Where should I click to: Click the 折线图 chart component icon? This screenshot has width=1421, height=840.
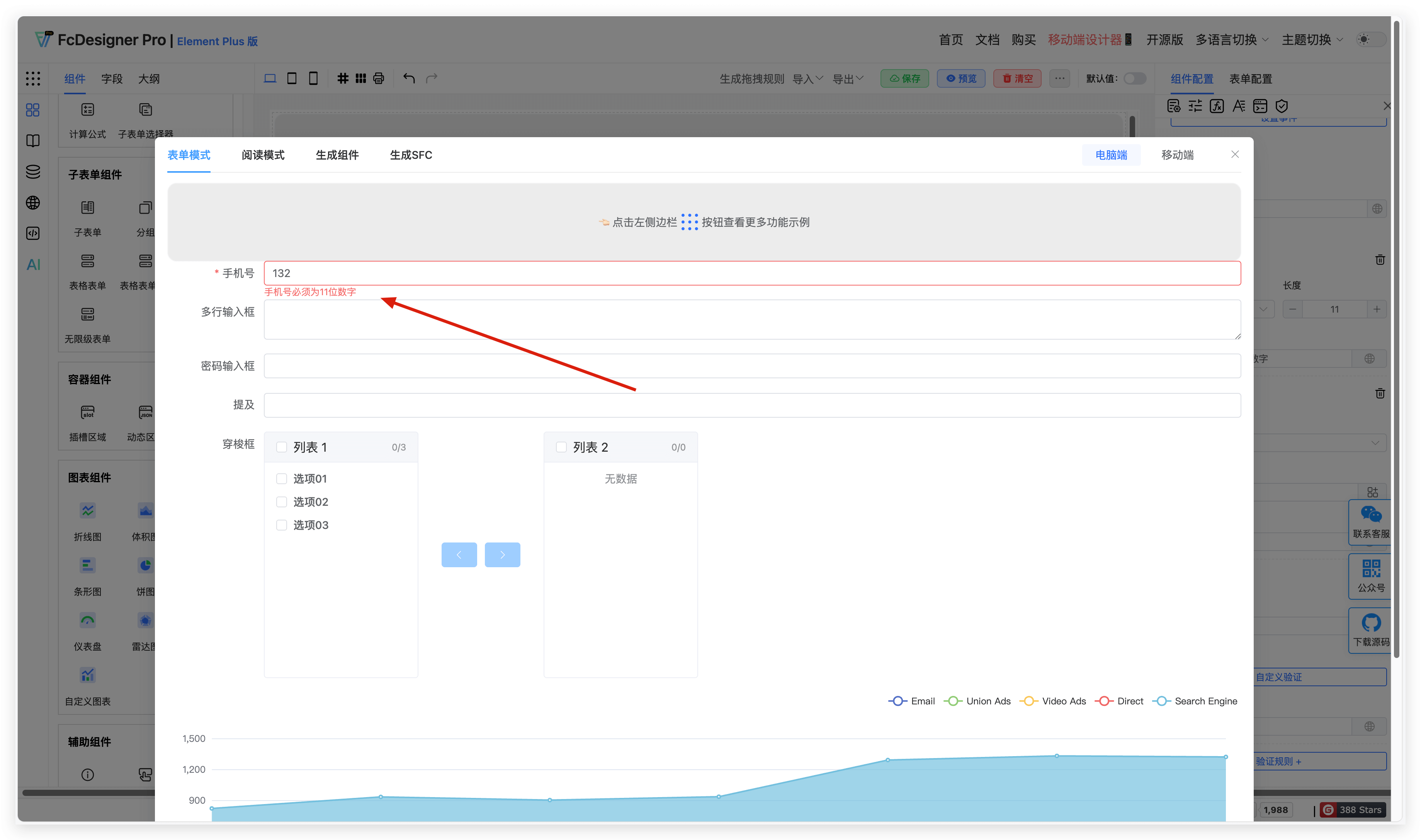(88, 510)
